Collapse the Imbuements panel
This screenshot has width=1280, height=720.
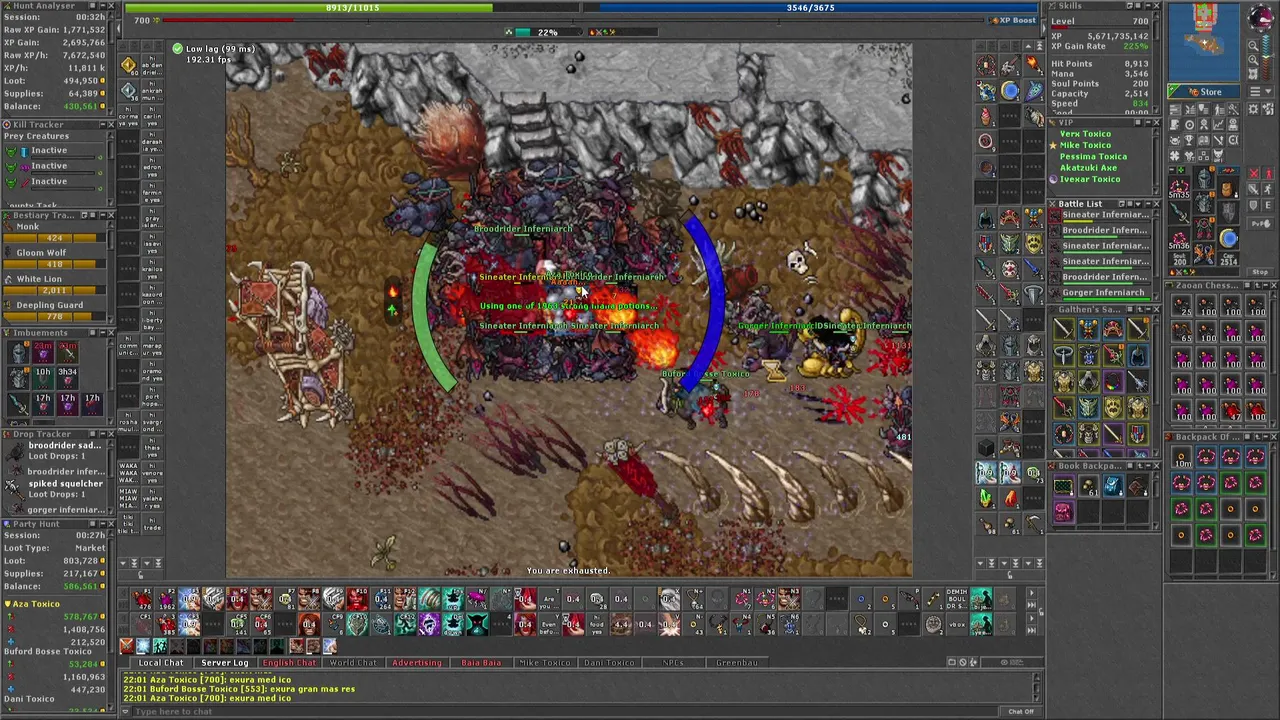point(103,332)
